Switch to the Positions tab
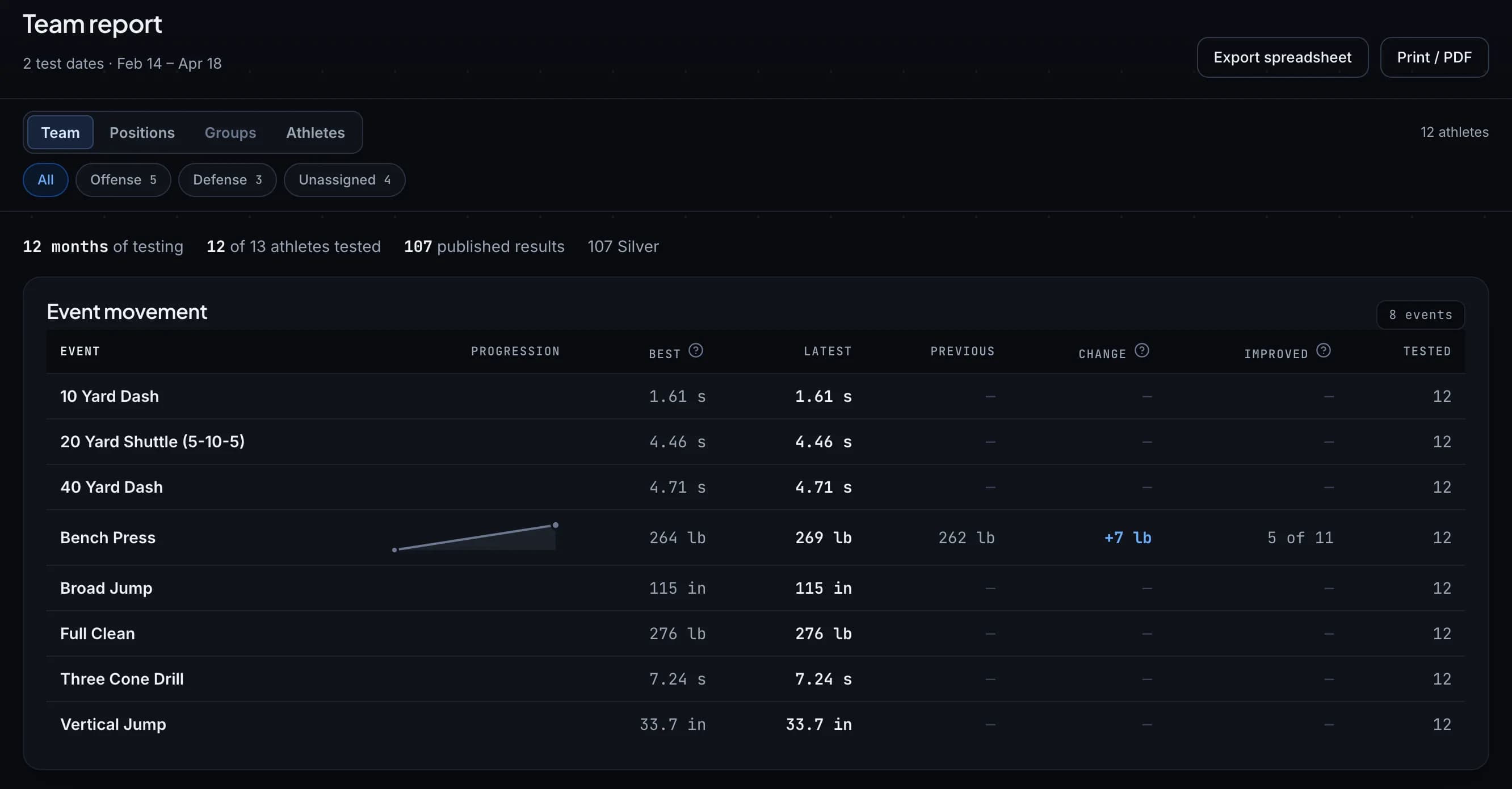This screenshot has height=789, width=1512. (142, 133)
